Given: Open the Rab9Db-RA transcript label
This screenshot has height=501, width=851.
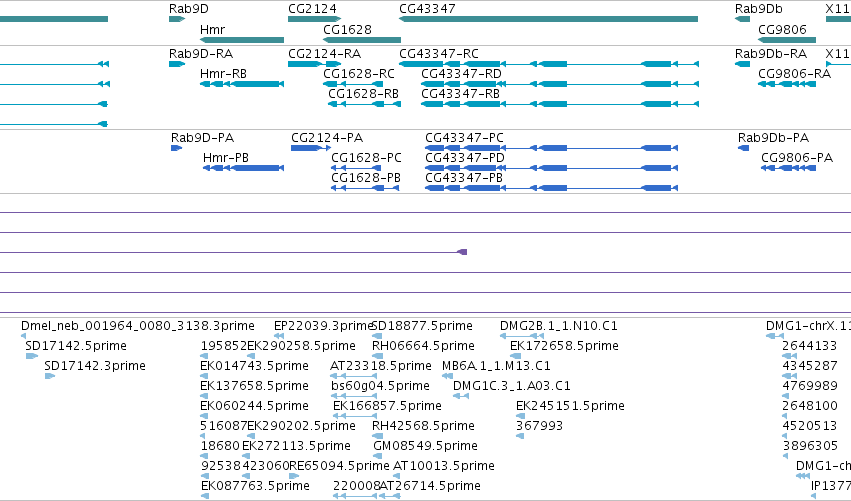Looking at the screenshot, I should tap(771, 54).
